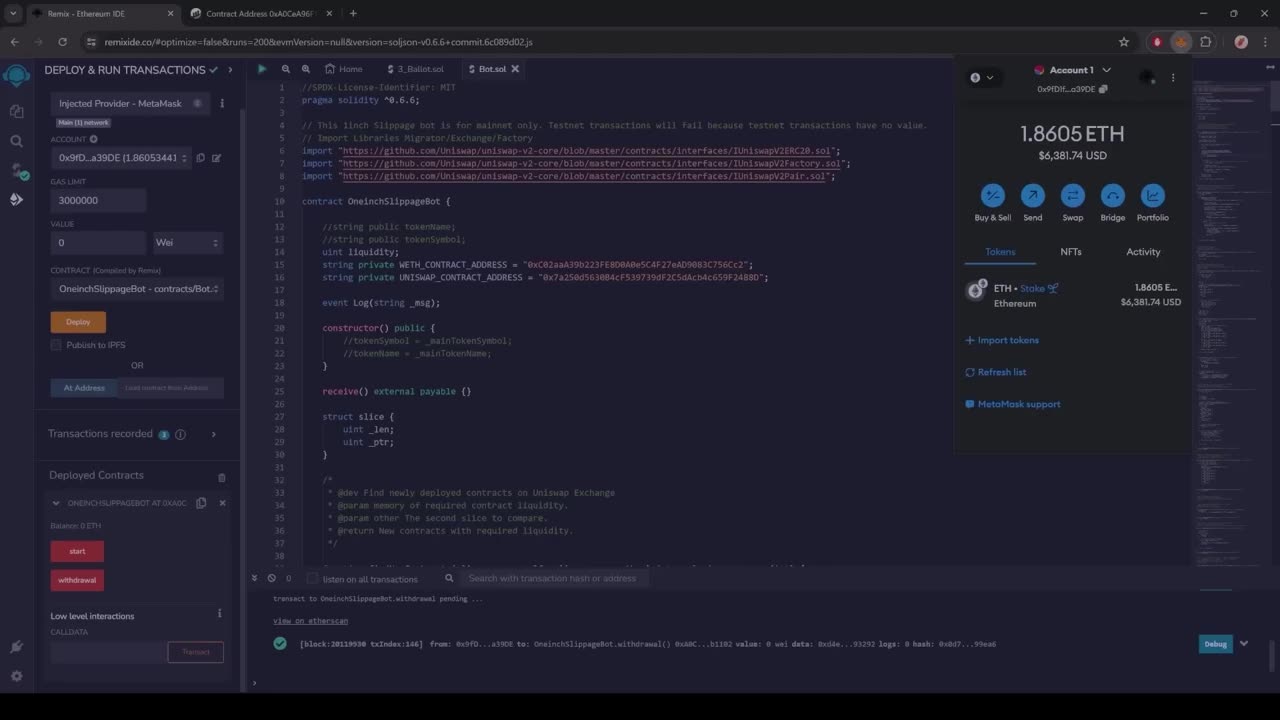This screenshot has width=1280, height=720.
Task: Run script with the play icon
Action: click(262, 69)
